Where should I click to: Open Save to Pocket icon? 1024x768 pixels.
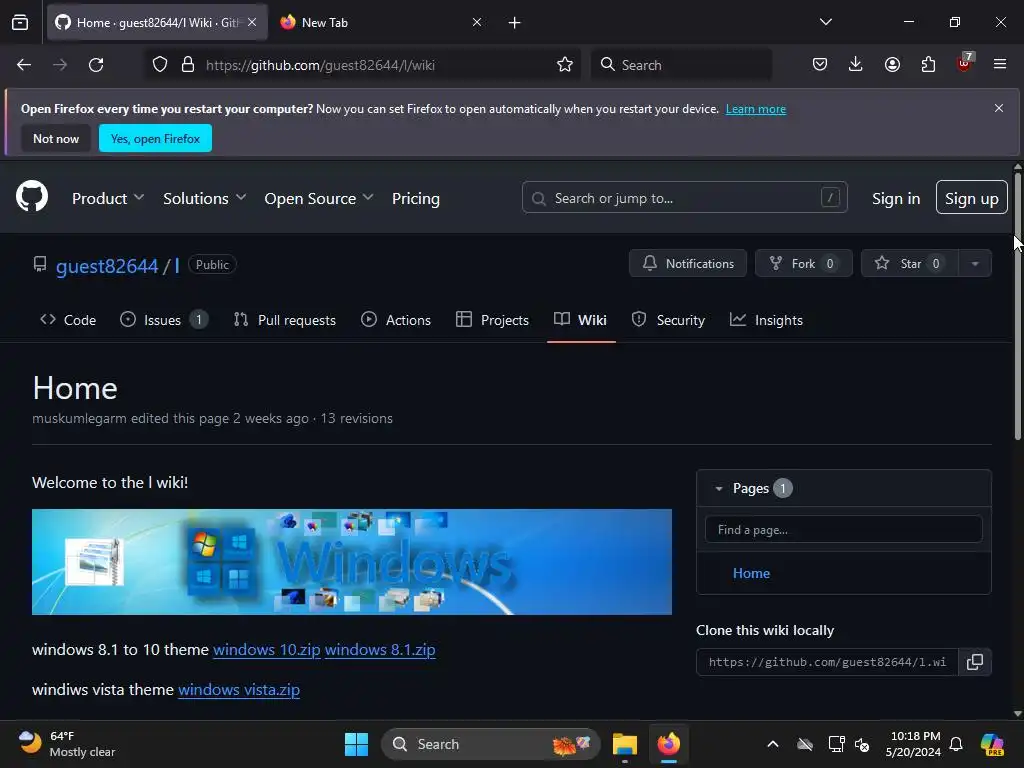coord(820,65)
